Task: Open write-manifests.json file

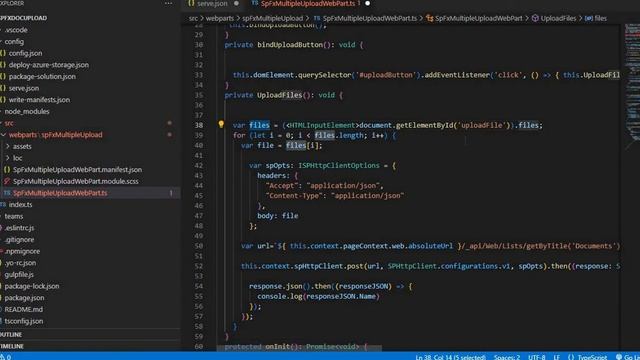Action: [39, 100]
